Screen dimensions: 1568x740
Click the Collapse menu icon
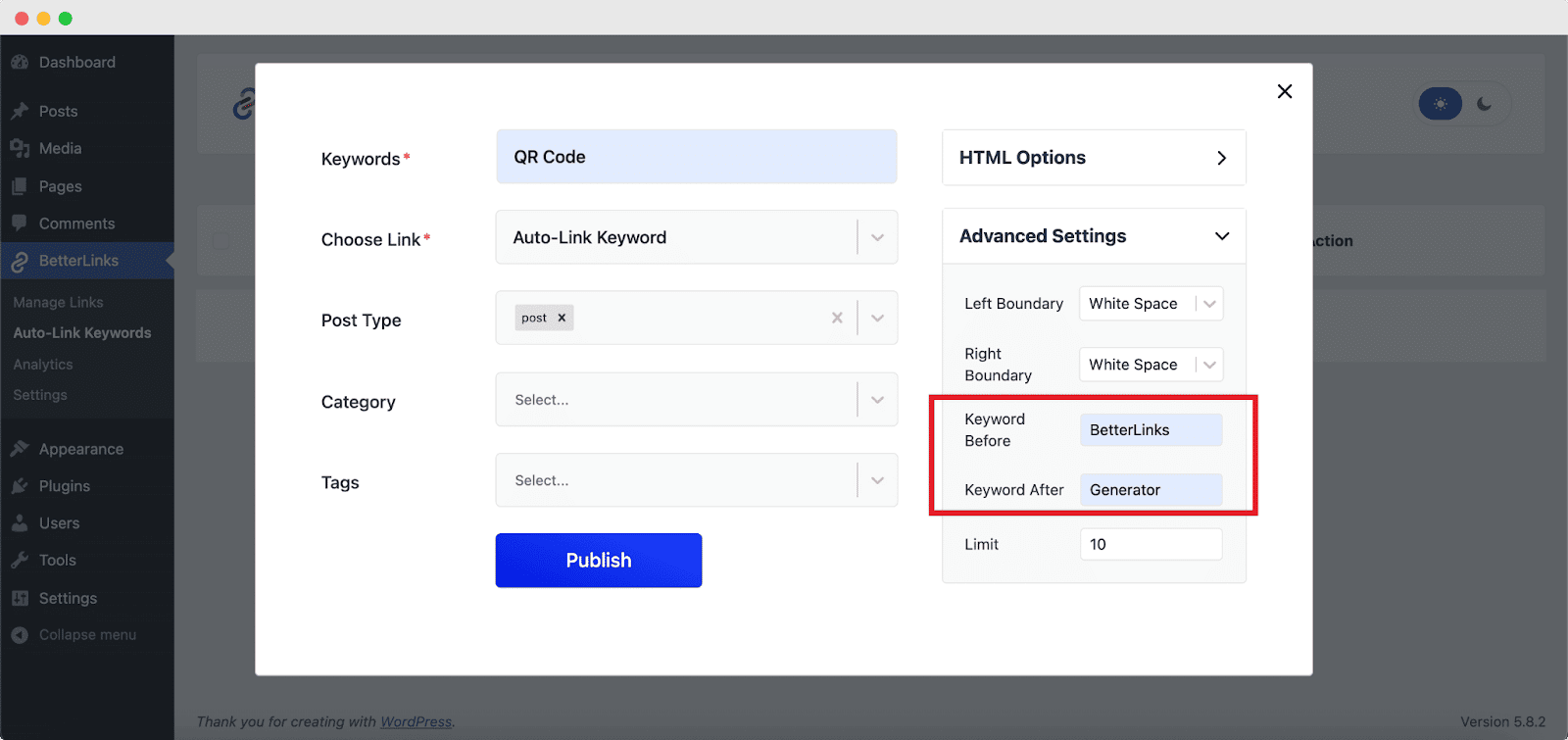[20, 635]
